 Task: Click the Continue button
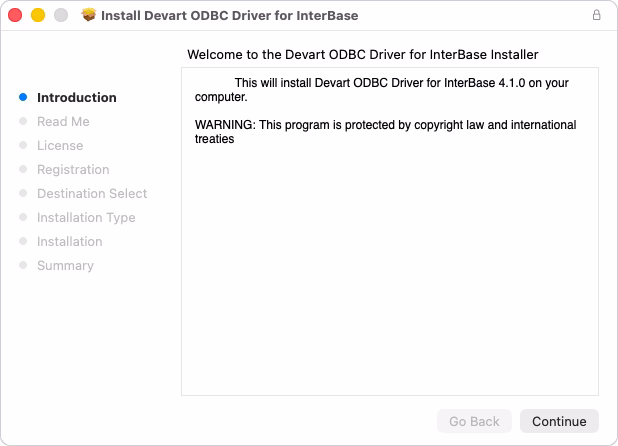coord(559,421)
